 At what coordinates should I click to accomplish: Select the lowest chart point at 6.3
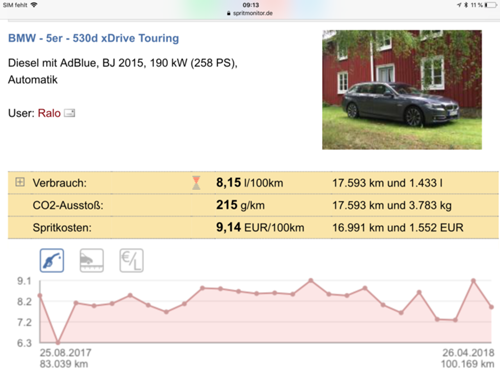click(58, 342)
